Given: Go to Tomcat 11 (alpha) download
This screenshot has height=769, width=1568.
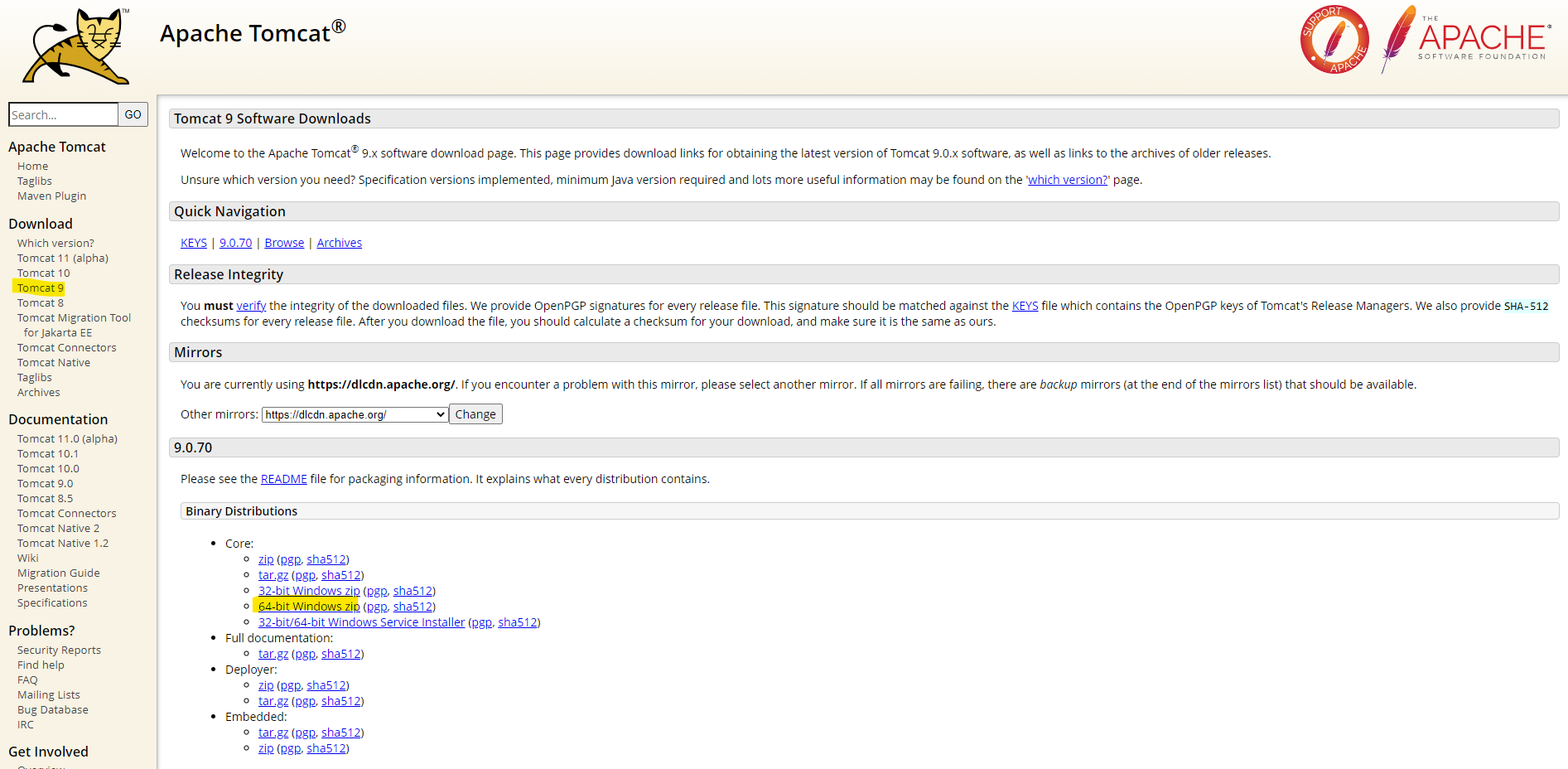Looking at the screenshot, I should click(x=63, y=259).
